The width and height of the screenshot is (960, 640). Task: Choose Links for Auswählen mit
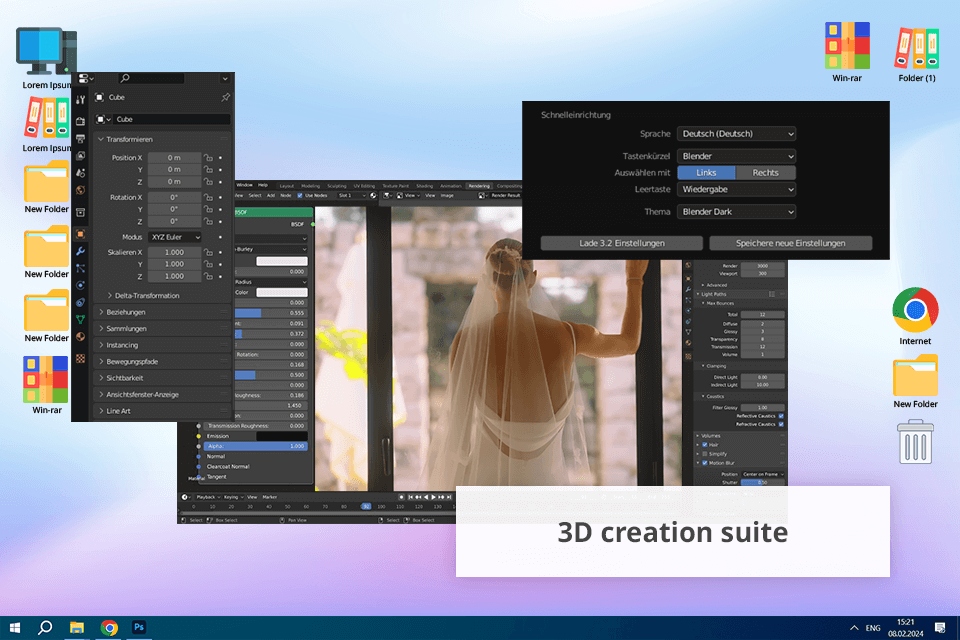coord(706,173)
